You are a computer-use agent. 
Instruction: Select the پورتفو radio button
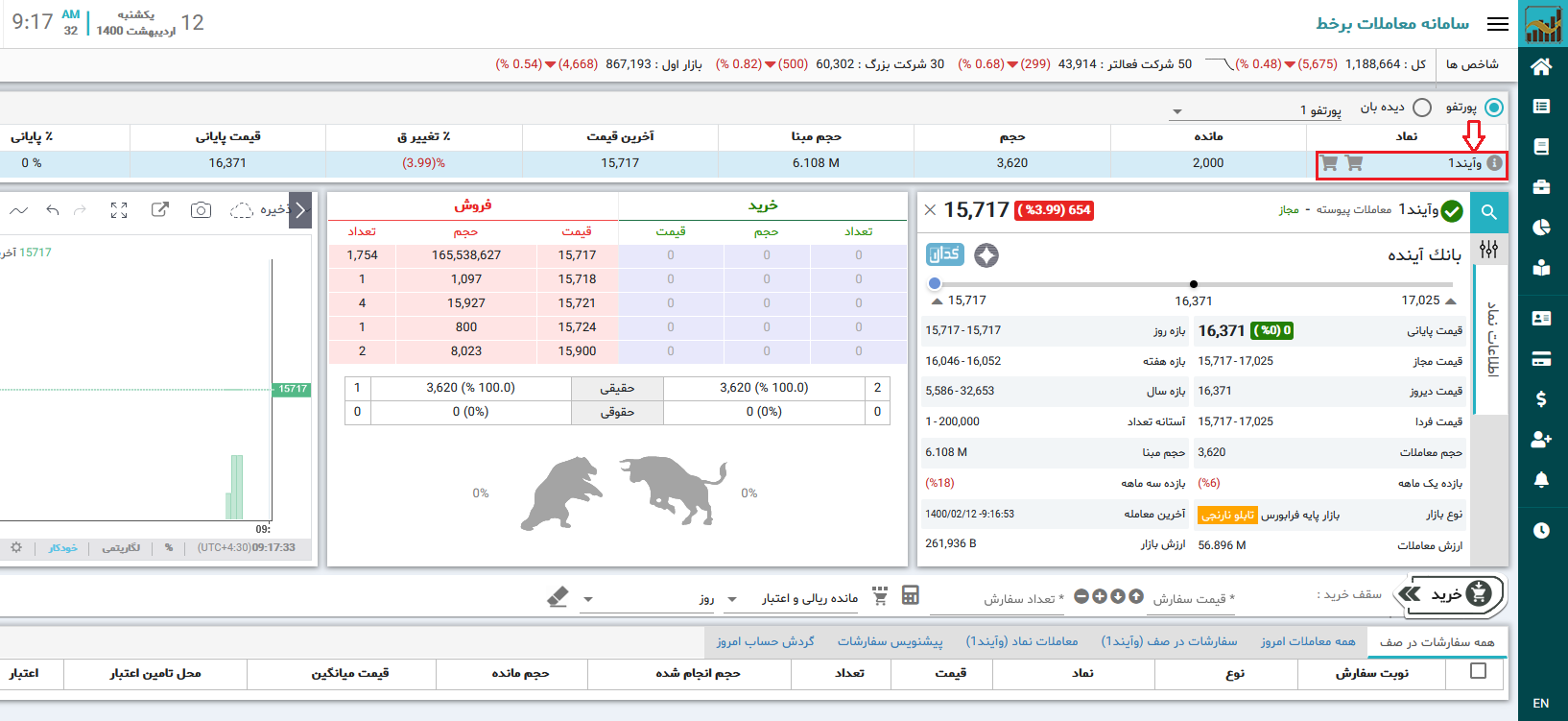pyautogui.click(x=1493, y=108)
